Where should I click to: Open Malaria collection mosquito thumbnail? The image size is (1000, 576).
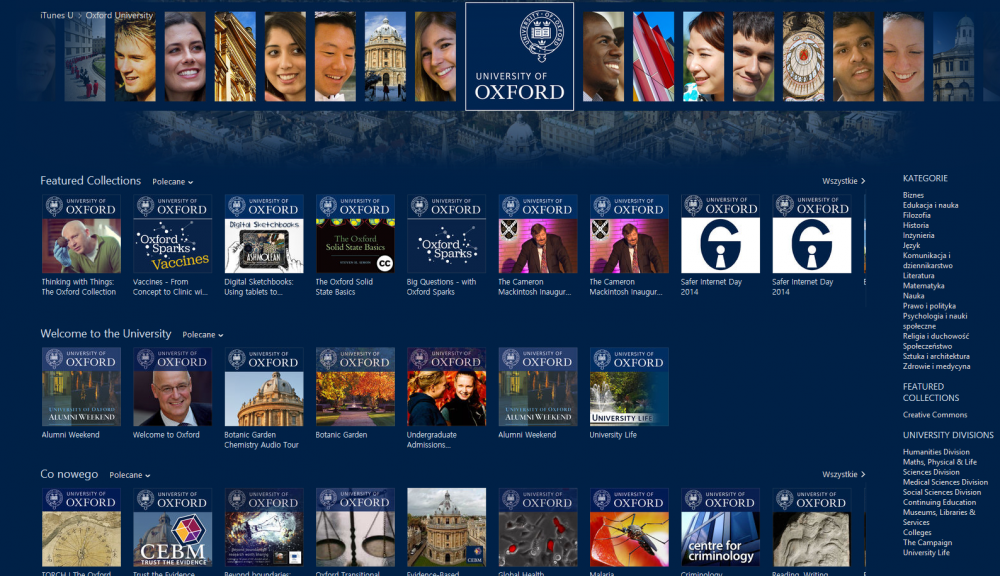629,528
